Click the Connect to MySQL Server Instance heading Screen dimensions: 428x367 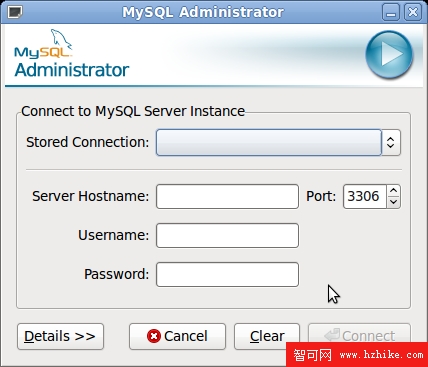133,111
